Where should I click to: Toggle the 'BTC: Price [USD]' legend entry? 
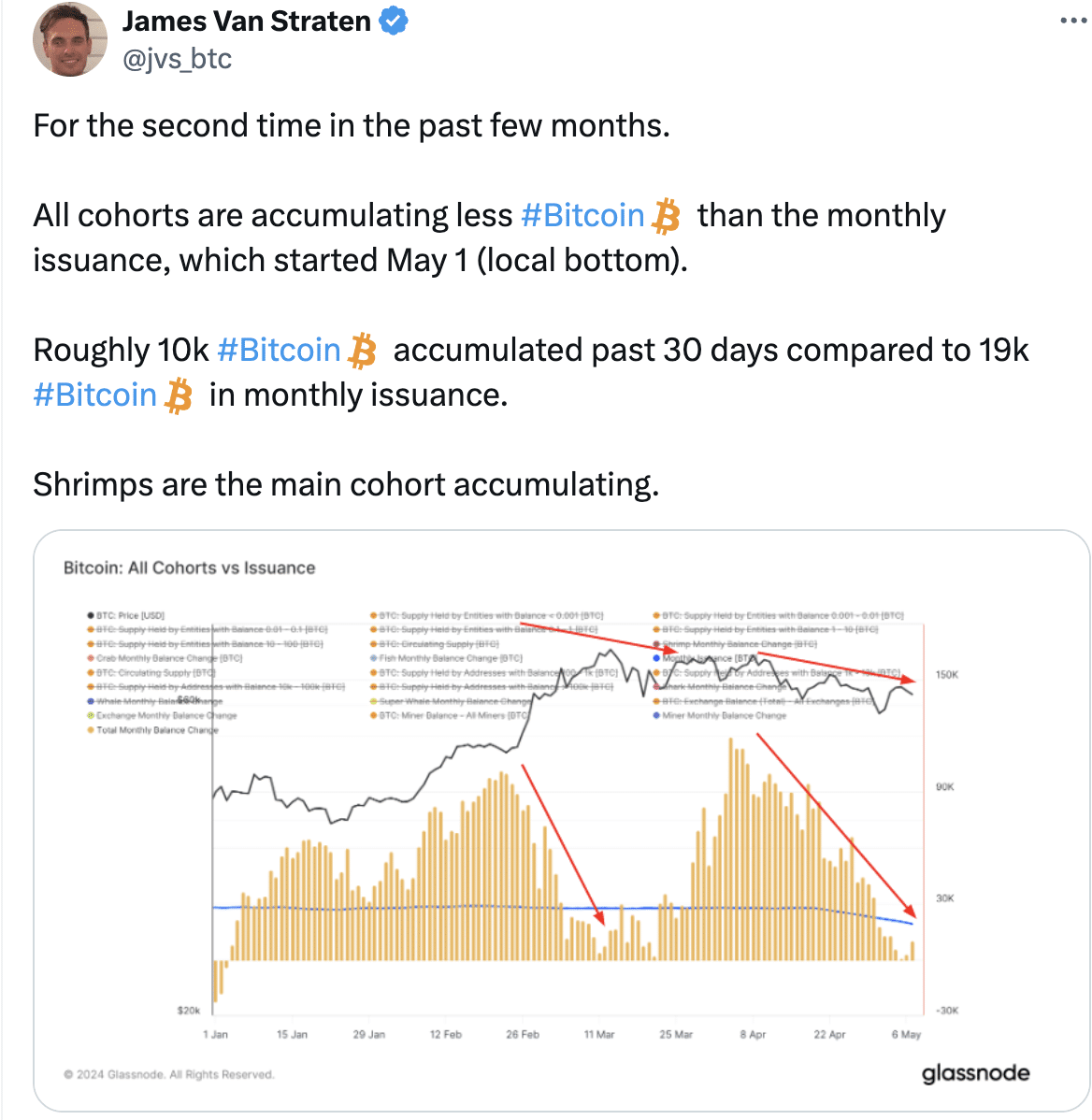pyautogui.click(x=126, y=615)
